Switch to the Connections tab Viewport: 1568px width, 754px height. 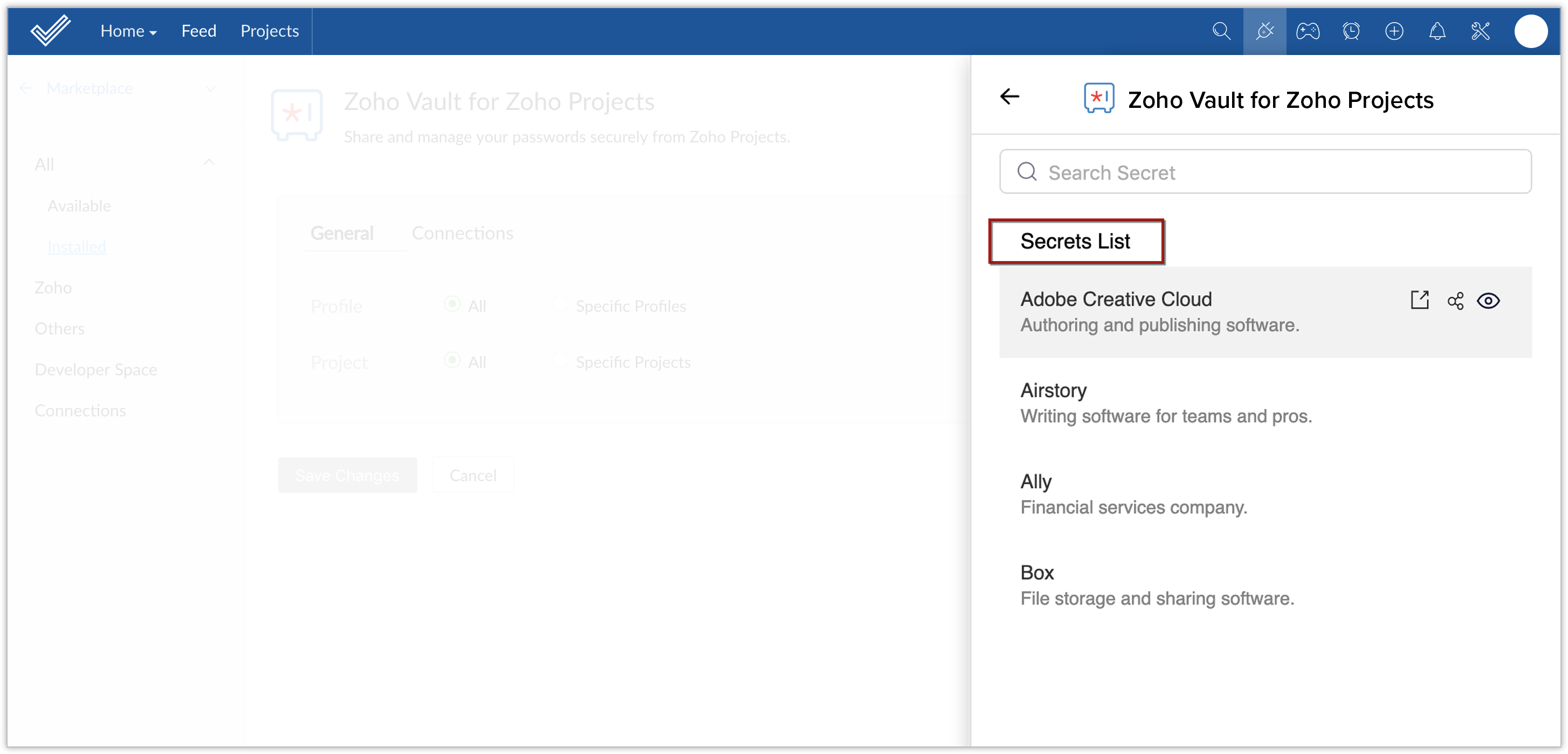pyautogui.click(x=463, y=232)
